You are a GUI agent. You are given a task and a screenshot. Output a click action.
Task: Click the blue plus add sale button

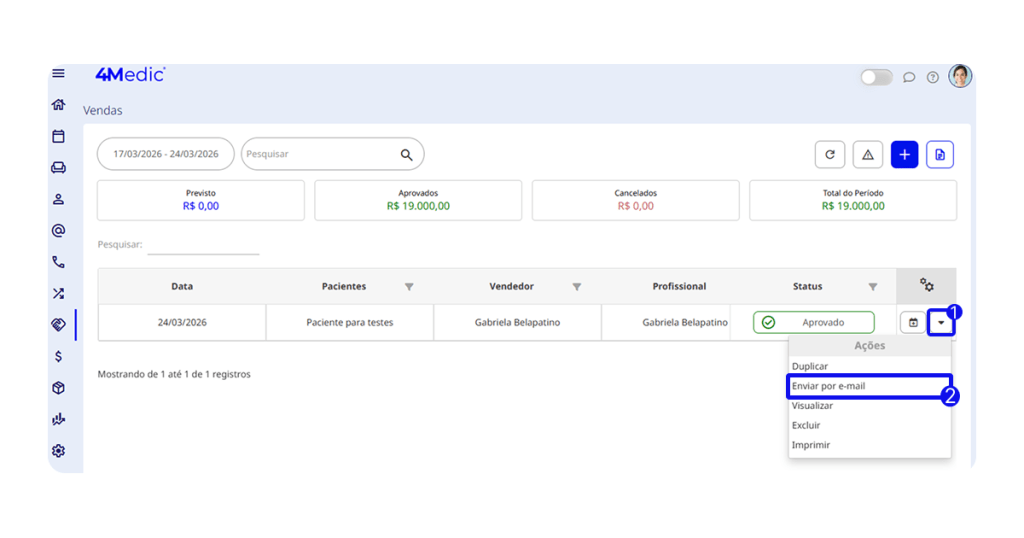(x=904, y=154)
